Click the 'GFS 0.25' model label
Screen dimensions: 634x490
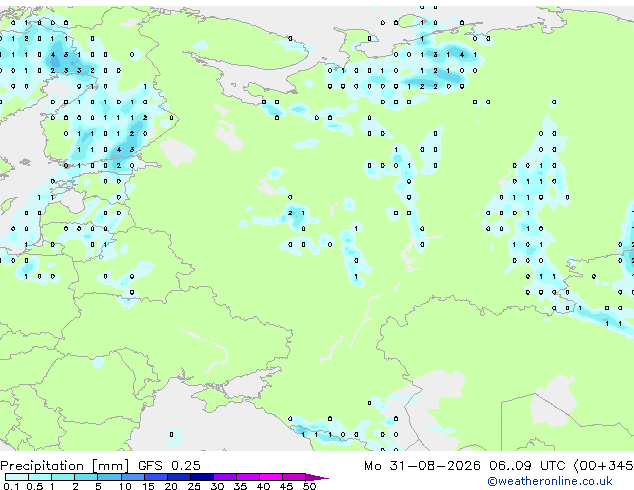pos(169,466)
